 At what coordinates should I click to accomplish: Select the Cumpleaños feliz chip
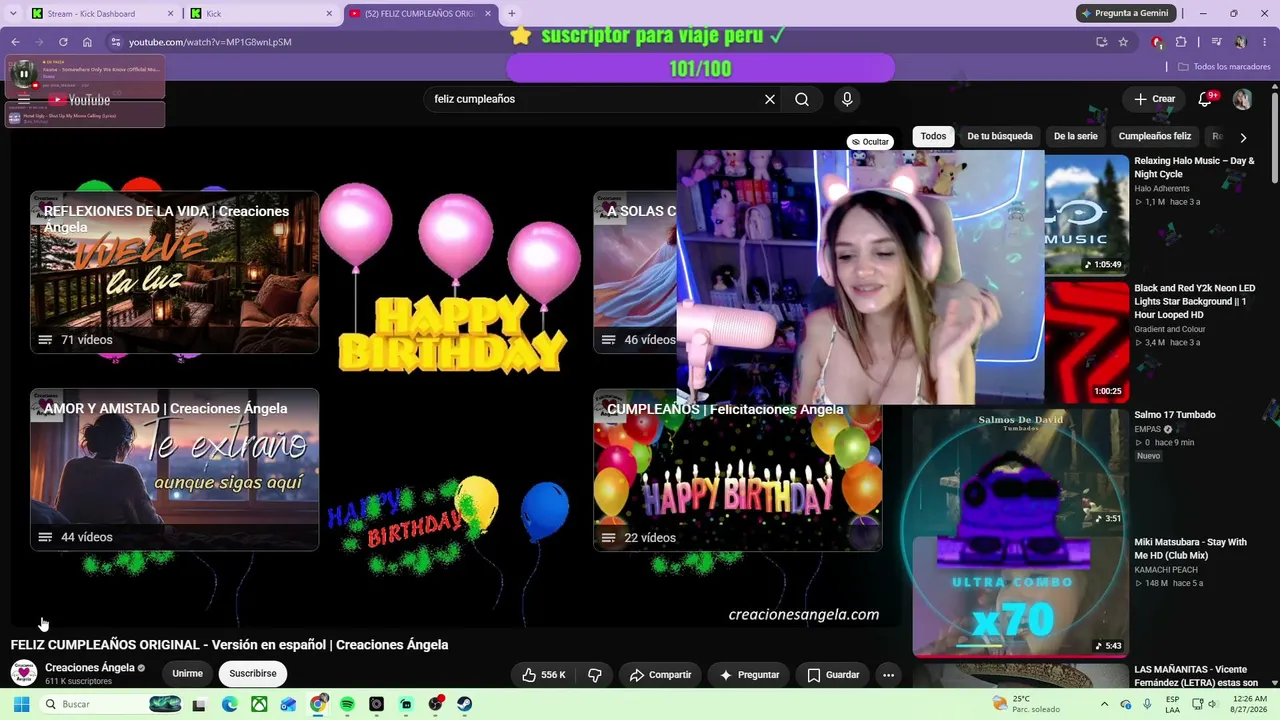[x=1155, y=136]
